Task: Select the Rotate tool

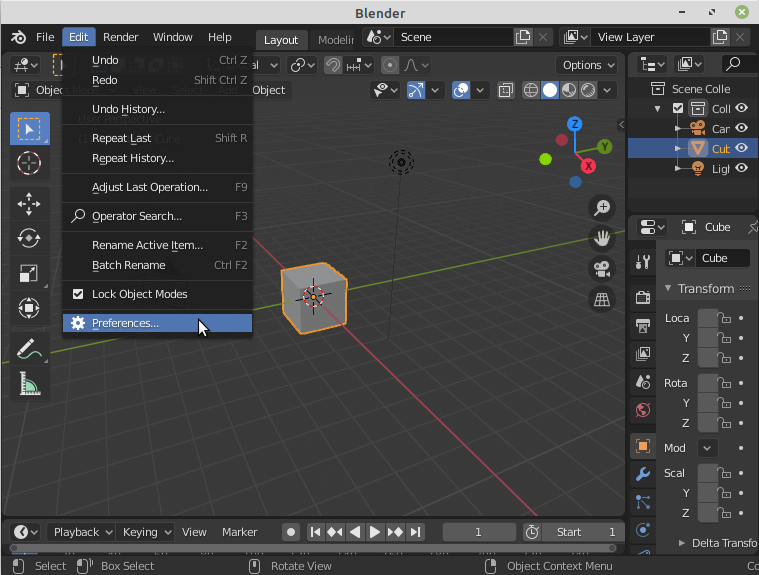Action: [29, 238]
